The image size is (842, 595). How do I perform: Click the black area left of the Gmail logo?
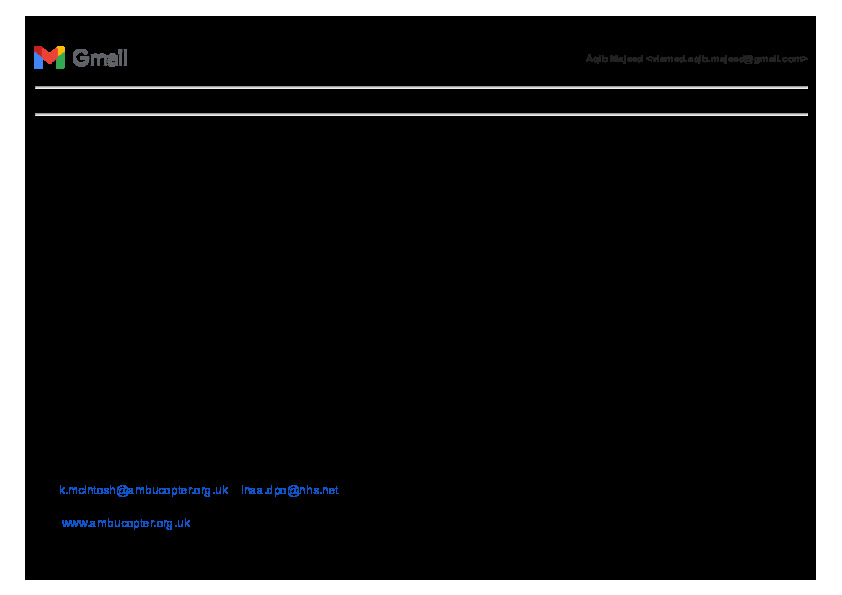(29, 58)
